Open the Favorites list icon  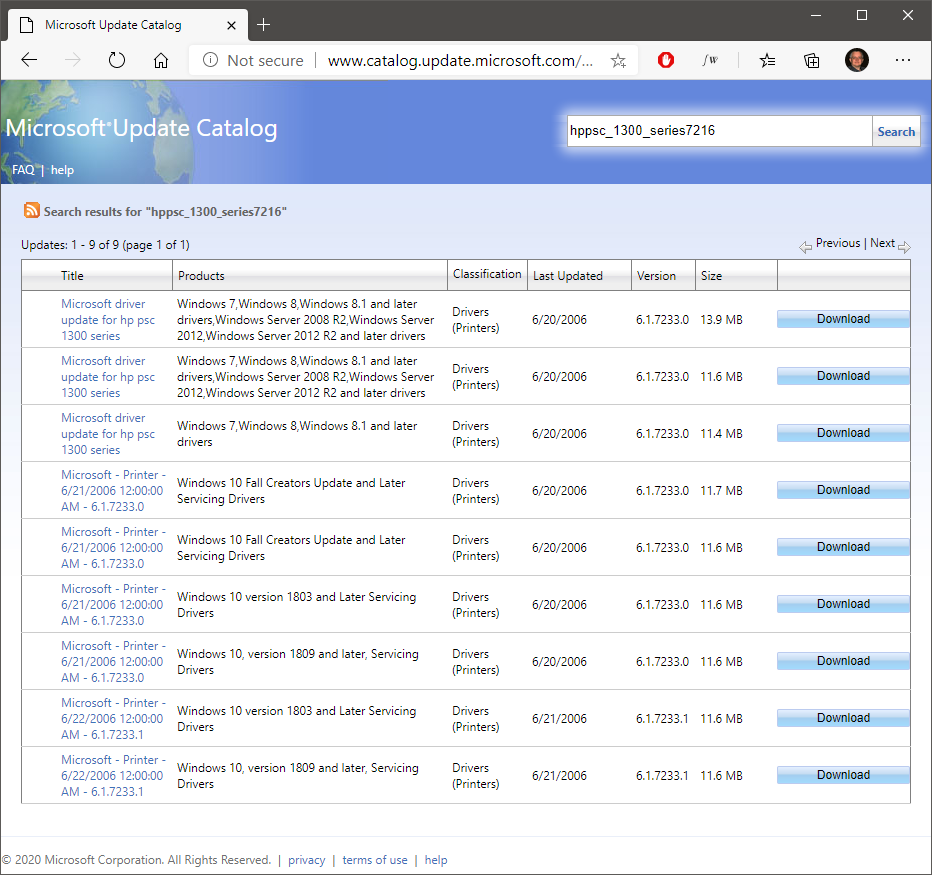[767, 60]
